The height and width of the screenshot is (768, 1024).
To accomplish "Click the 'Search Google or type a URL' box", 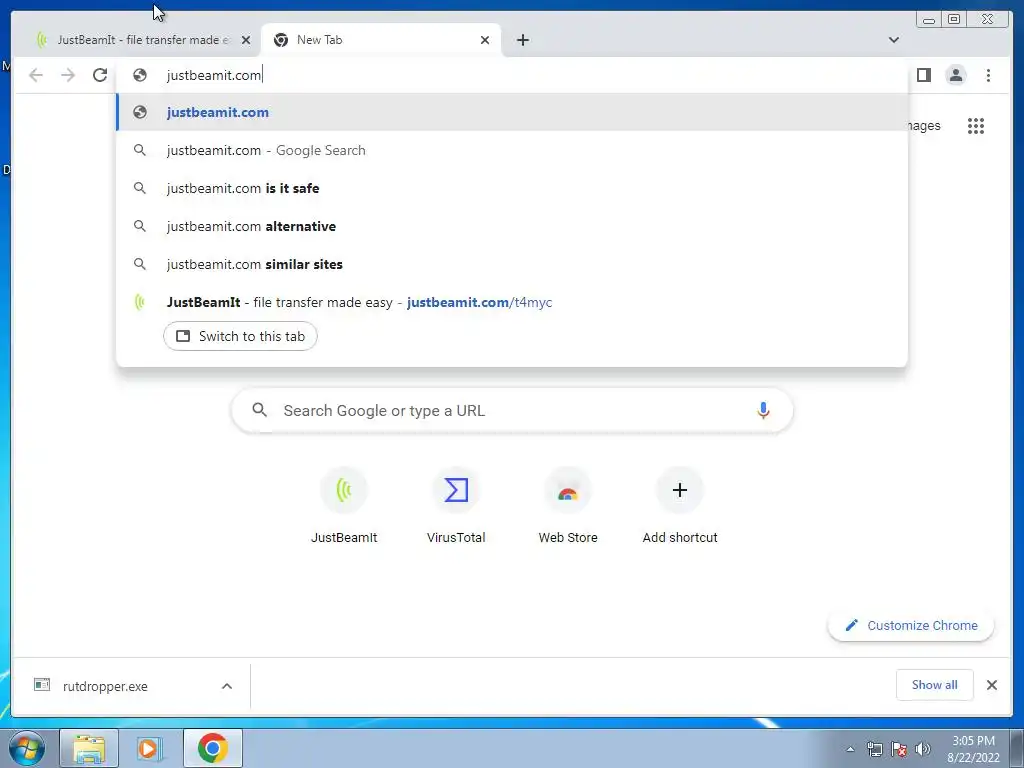I will [513, 410].
